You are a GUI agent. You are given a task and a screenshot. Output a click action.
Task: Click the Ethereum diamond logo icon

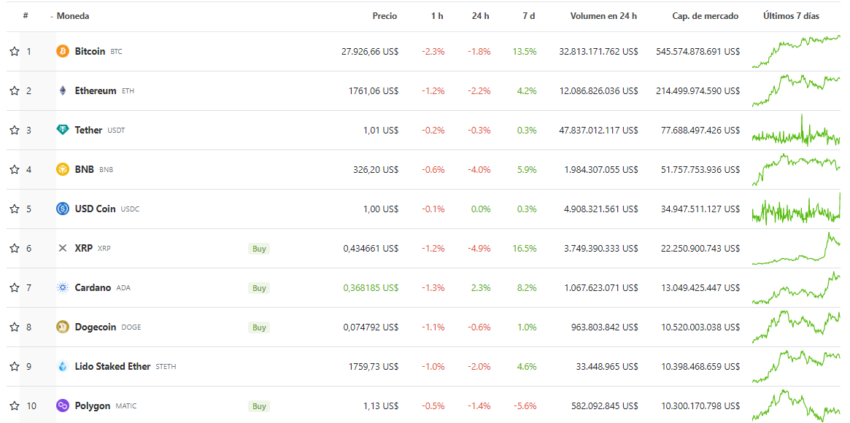tap(62, 91)
